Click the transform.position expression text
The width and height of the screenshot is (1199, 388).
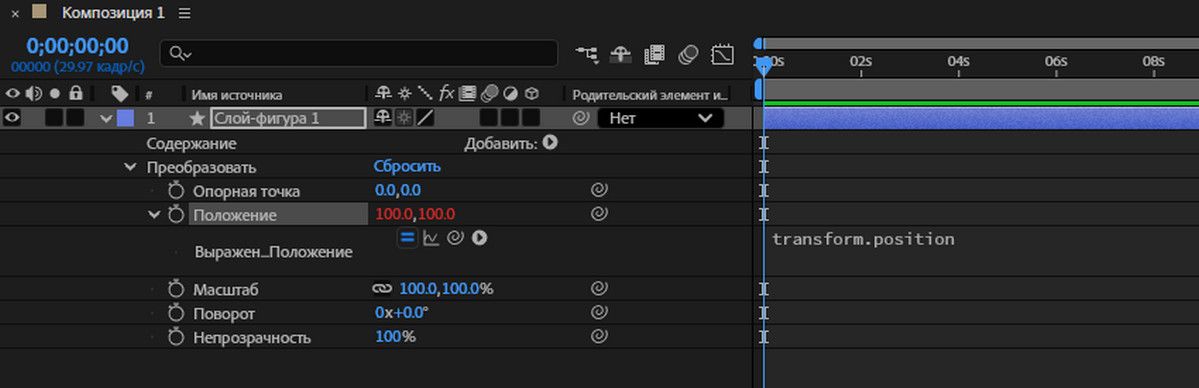click(863, 239)
